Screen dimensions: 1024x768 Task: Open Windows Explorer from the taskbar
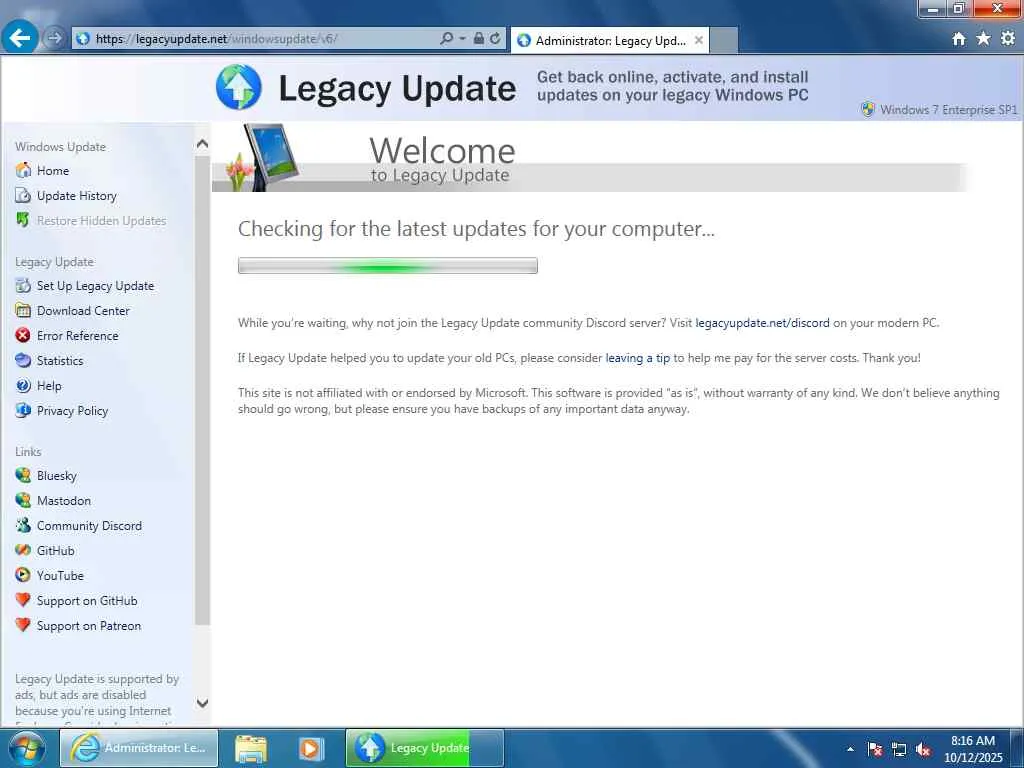[x=251, y=748]
